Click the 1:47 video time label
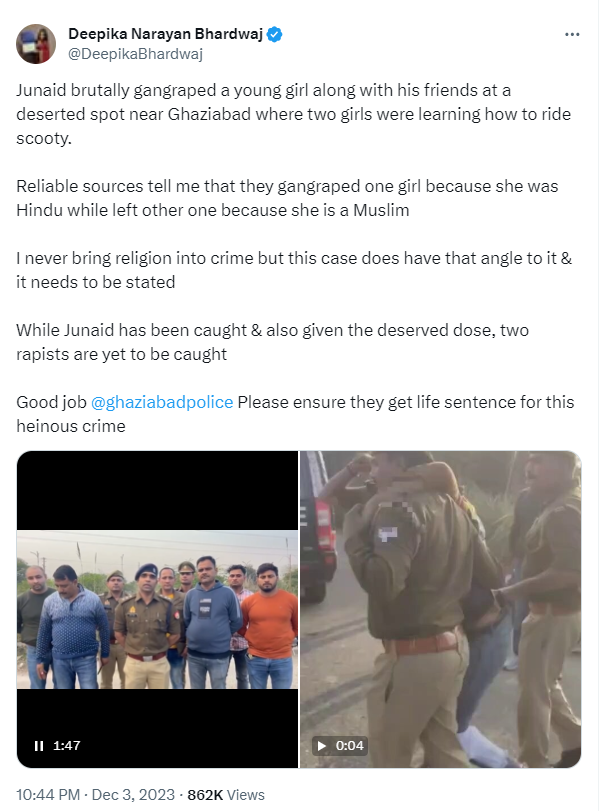 click(67, 745)
